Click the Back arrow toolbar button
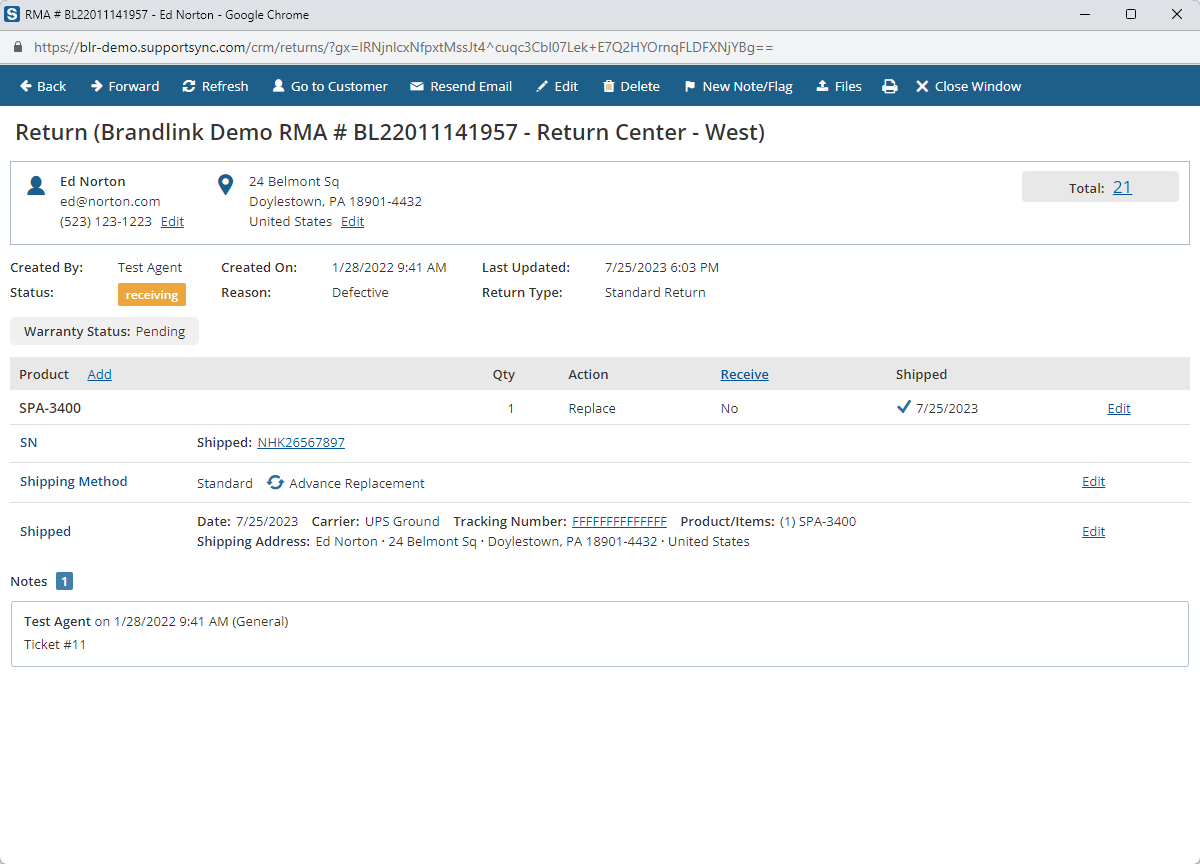The image size is (1200, 864). coord(43,87)
